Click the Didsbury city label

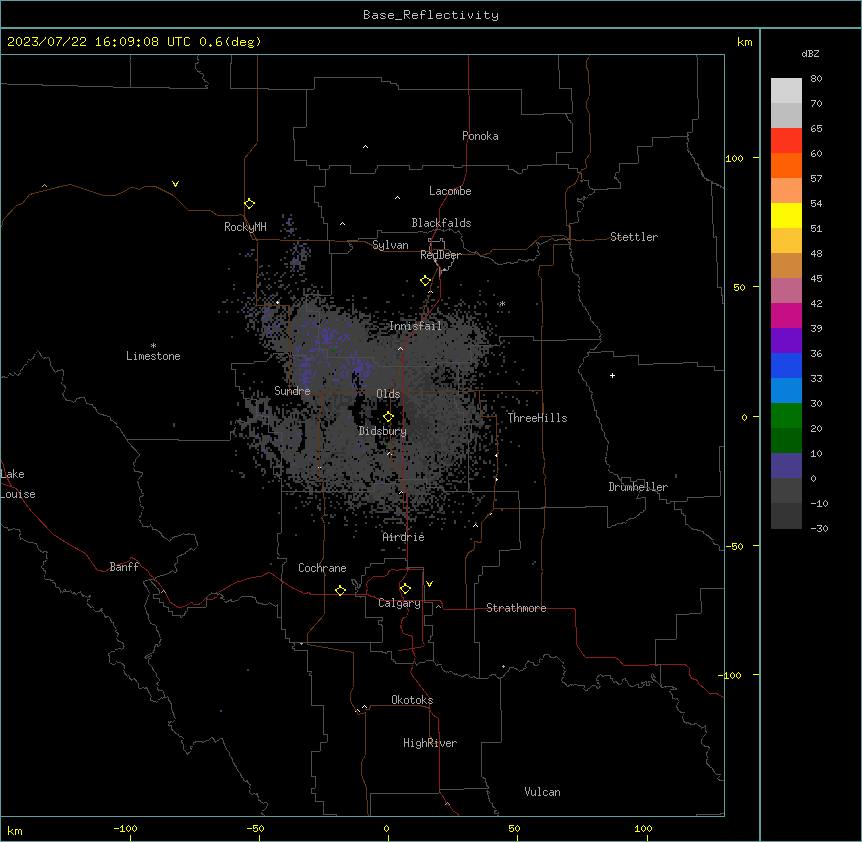point(383,431)
